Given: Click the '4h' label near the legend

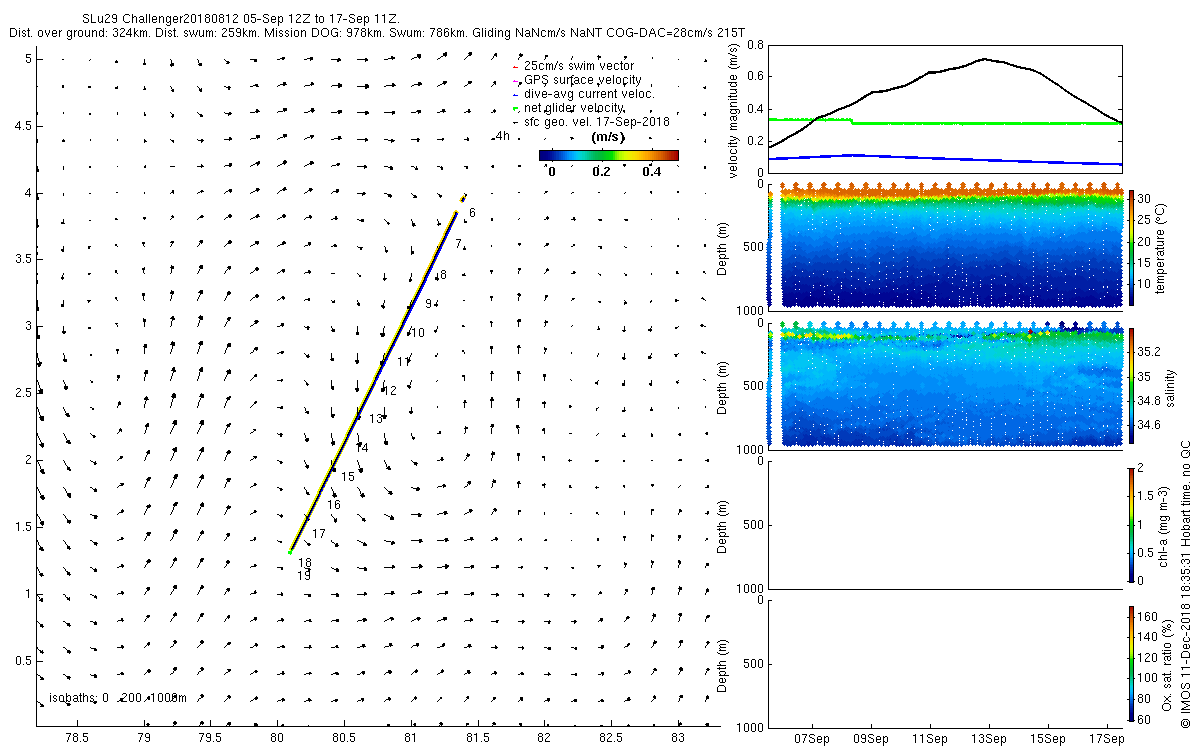Looking at the screenshot, I should [503, 136].
